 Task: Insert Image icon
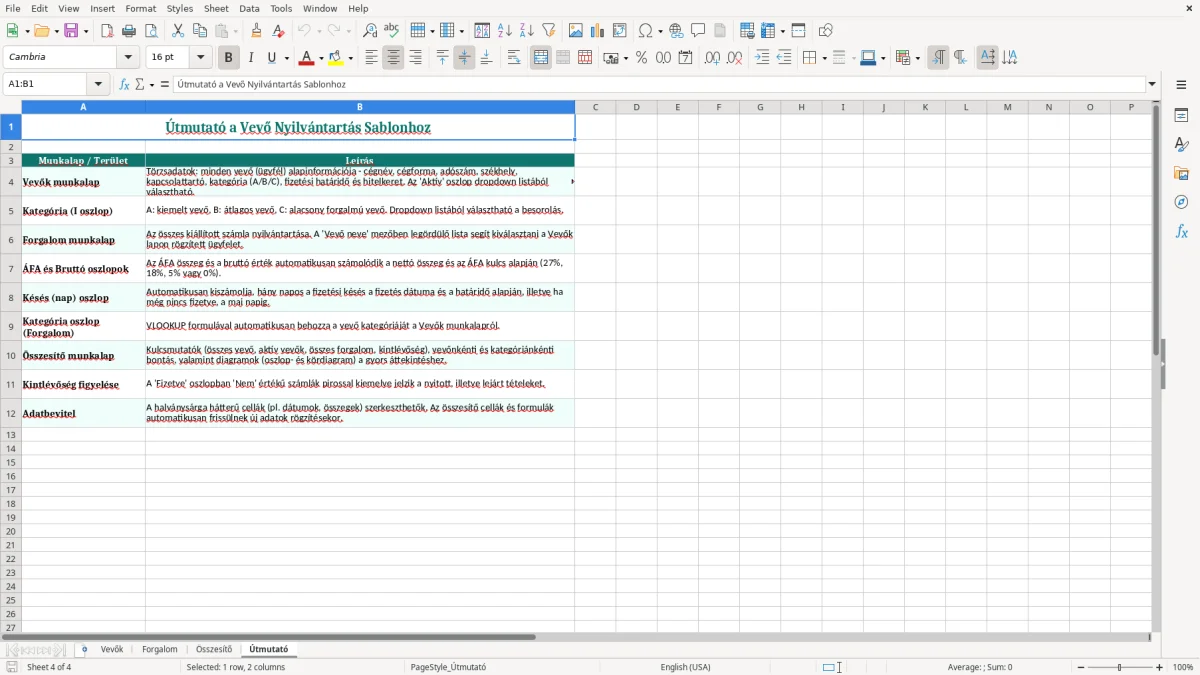(576, 31)
